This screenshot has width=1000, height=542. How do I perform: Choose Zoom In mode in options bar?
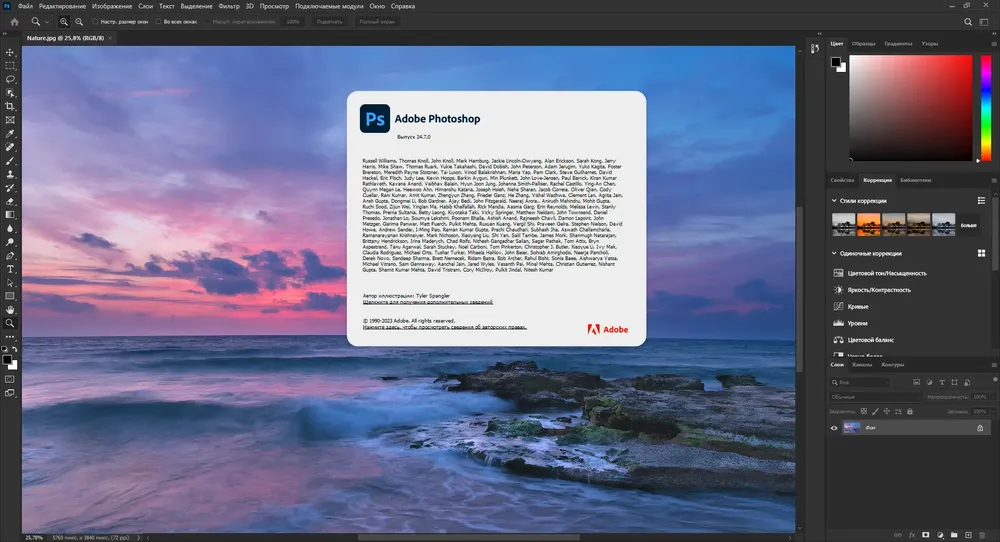(64, 22)
